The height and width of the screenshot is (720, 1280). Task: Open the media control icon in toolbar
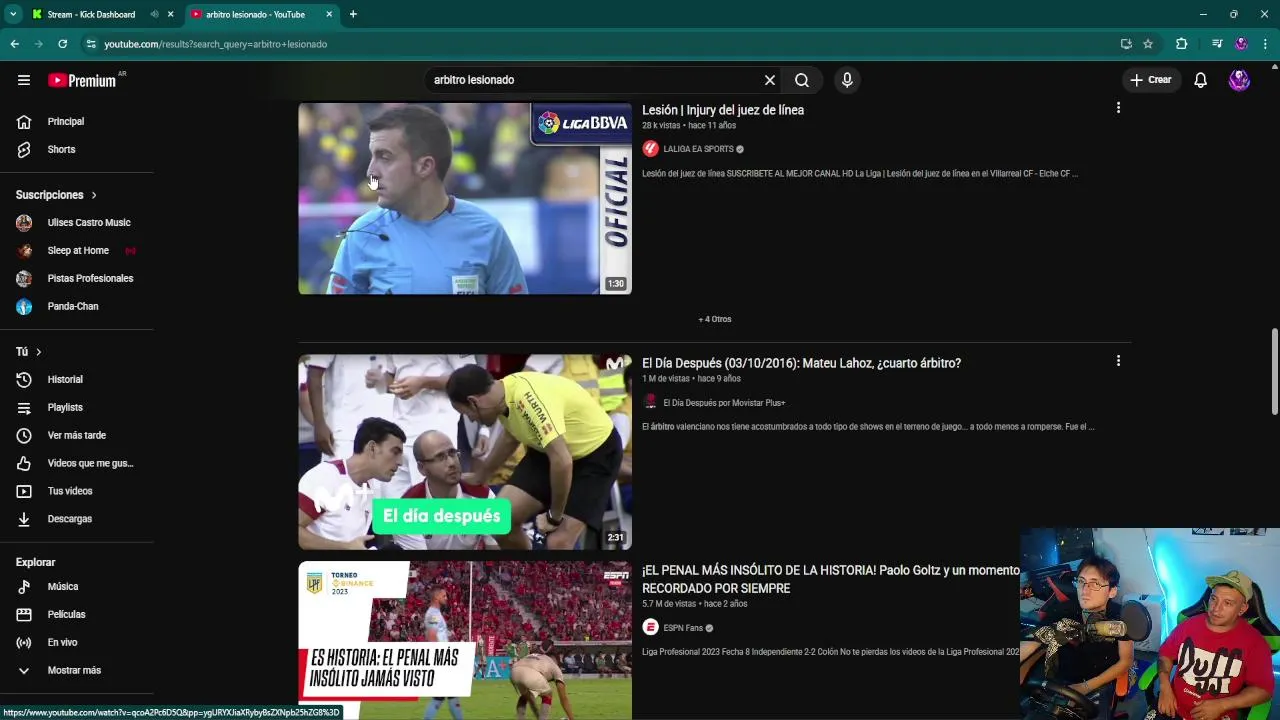1216,44
